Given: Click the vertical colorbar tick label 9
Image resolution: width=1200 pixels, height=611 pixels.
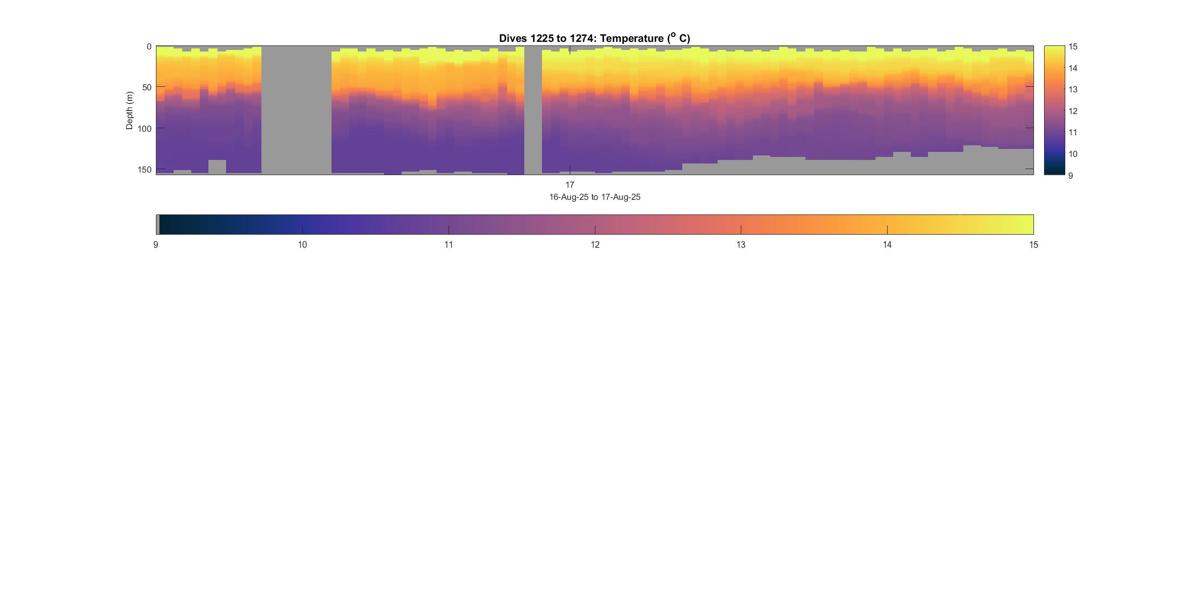Looking at the screenshot, I should [1070, 175].
